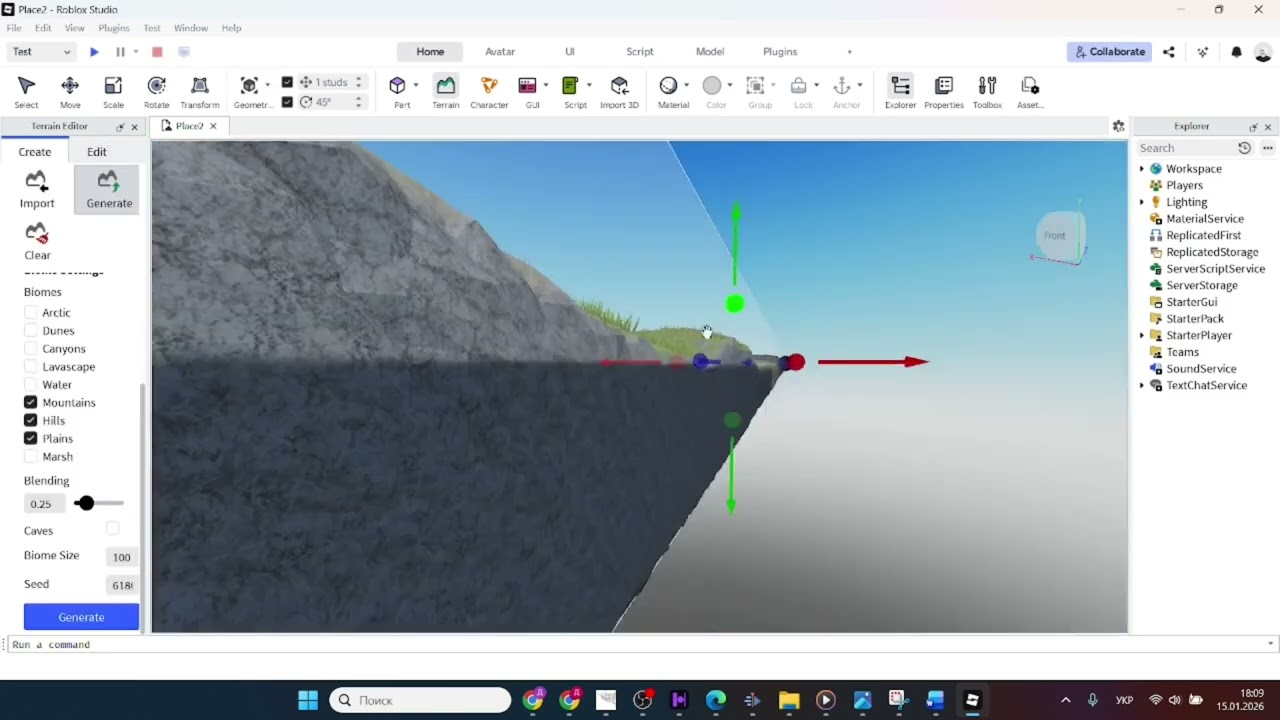Viewport: 1280px width, 720px height.
Task: Open the Toolbox panel
Action: tap(987, 91)
